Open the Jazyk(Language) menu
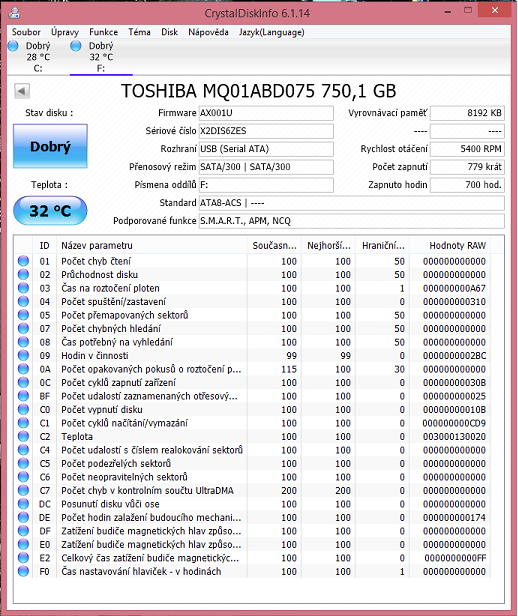This screenshot has width=518, height=616. [x=271, y=32]
